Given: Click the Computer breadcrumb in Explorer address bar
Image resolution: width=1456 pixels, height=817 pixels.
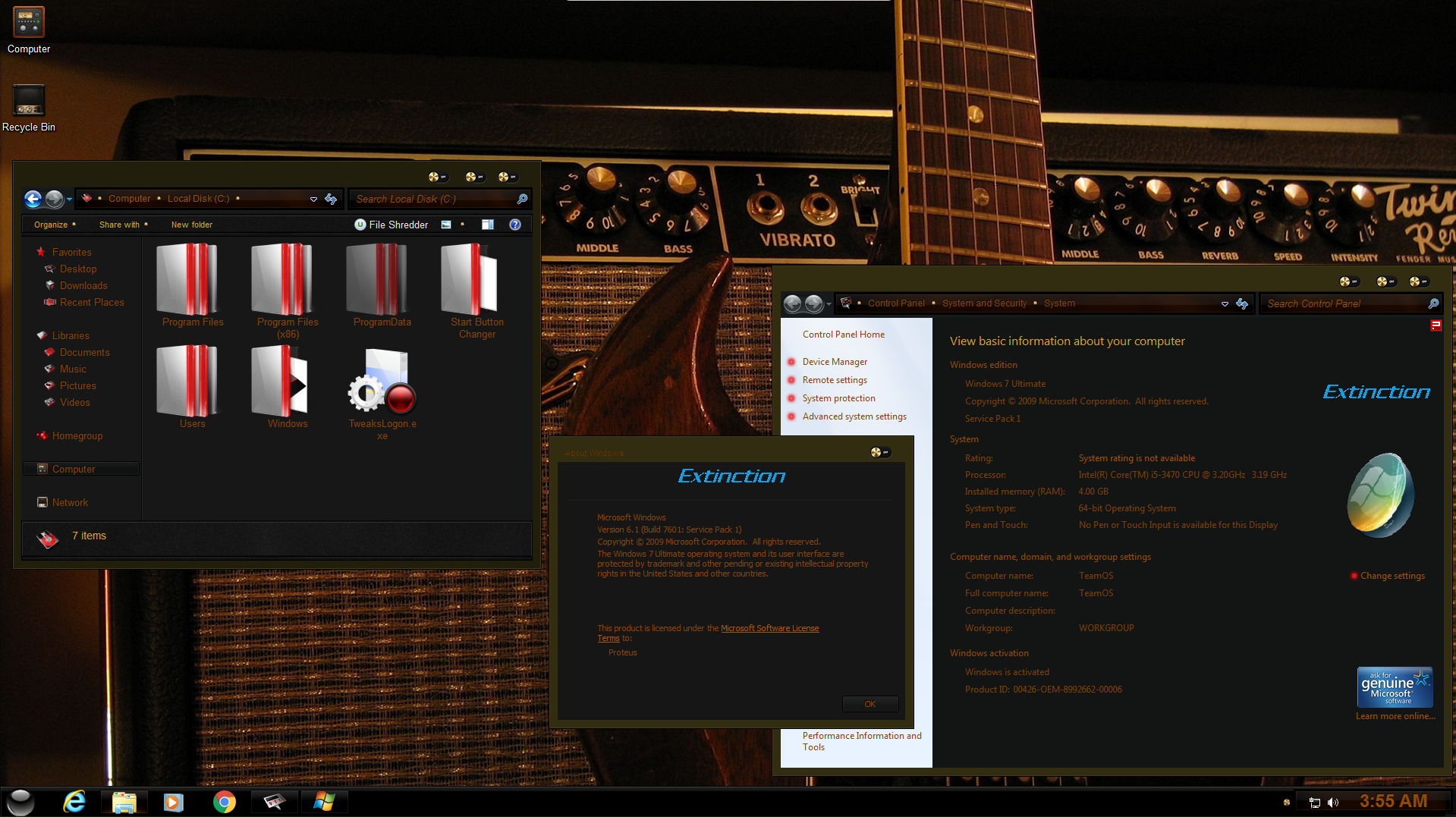Looking at the screenshot, I should [x=129, y=199].
